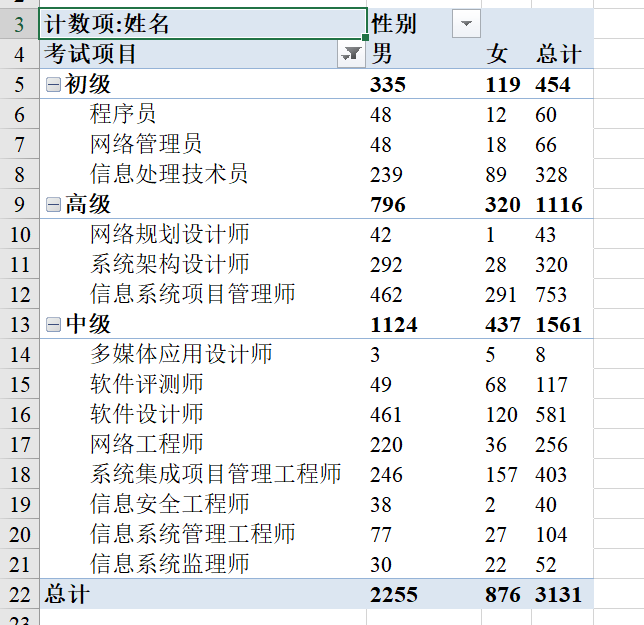This screenshot has height=625, width=644.
Task: Click the value 60 for 程序员
Action: (x=545, y=115)
